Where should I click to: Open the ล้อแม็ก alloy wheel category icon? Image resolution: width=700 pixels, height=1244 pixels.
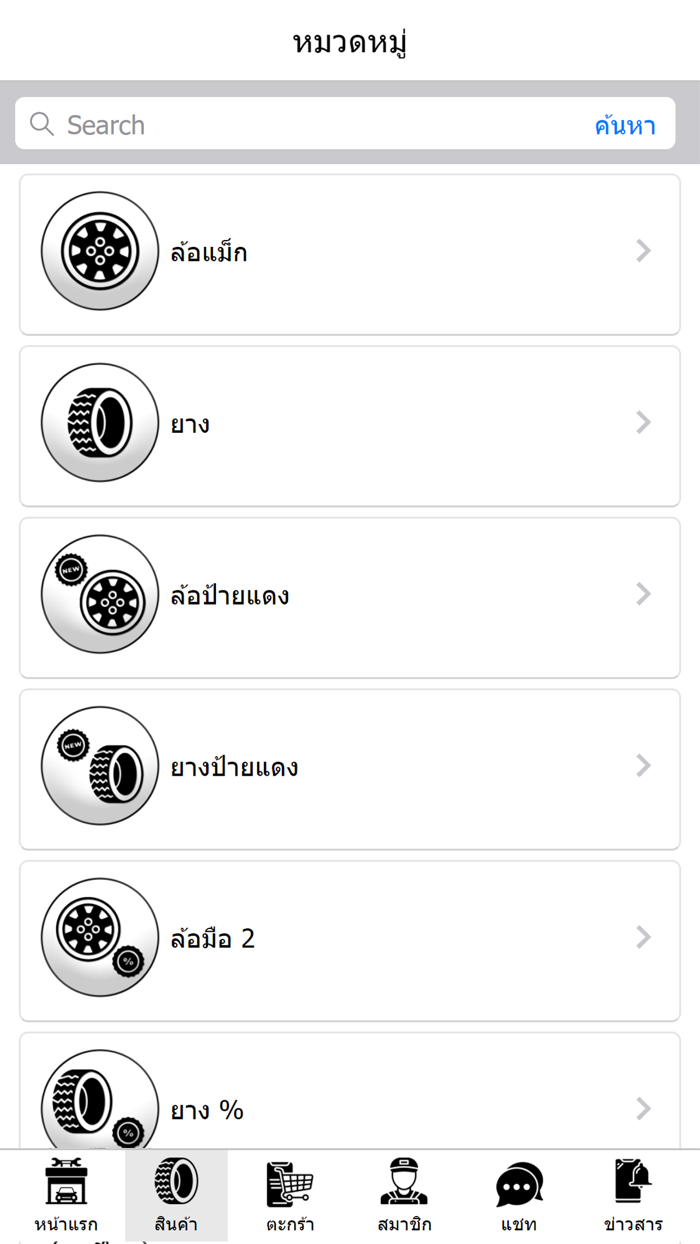[99, 250]
